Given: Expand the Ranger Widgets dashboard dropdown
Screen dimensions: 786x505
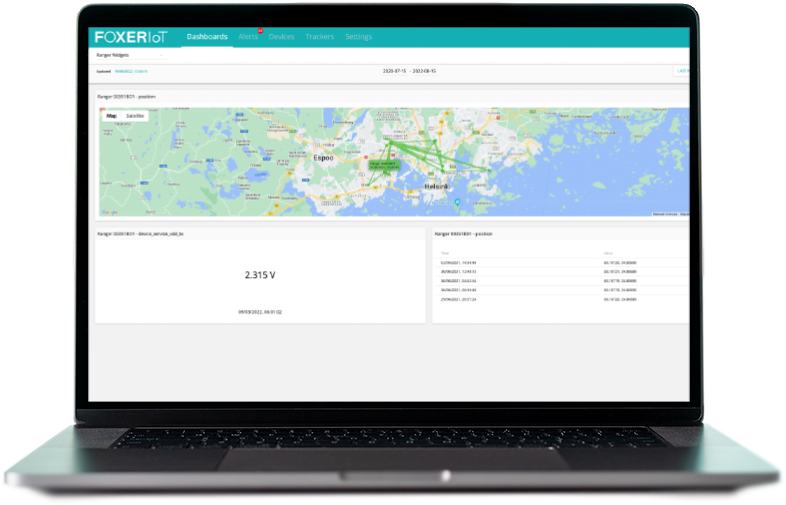Looking at the screenshot, I should tap(130, 55).
